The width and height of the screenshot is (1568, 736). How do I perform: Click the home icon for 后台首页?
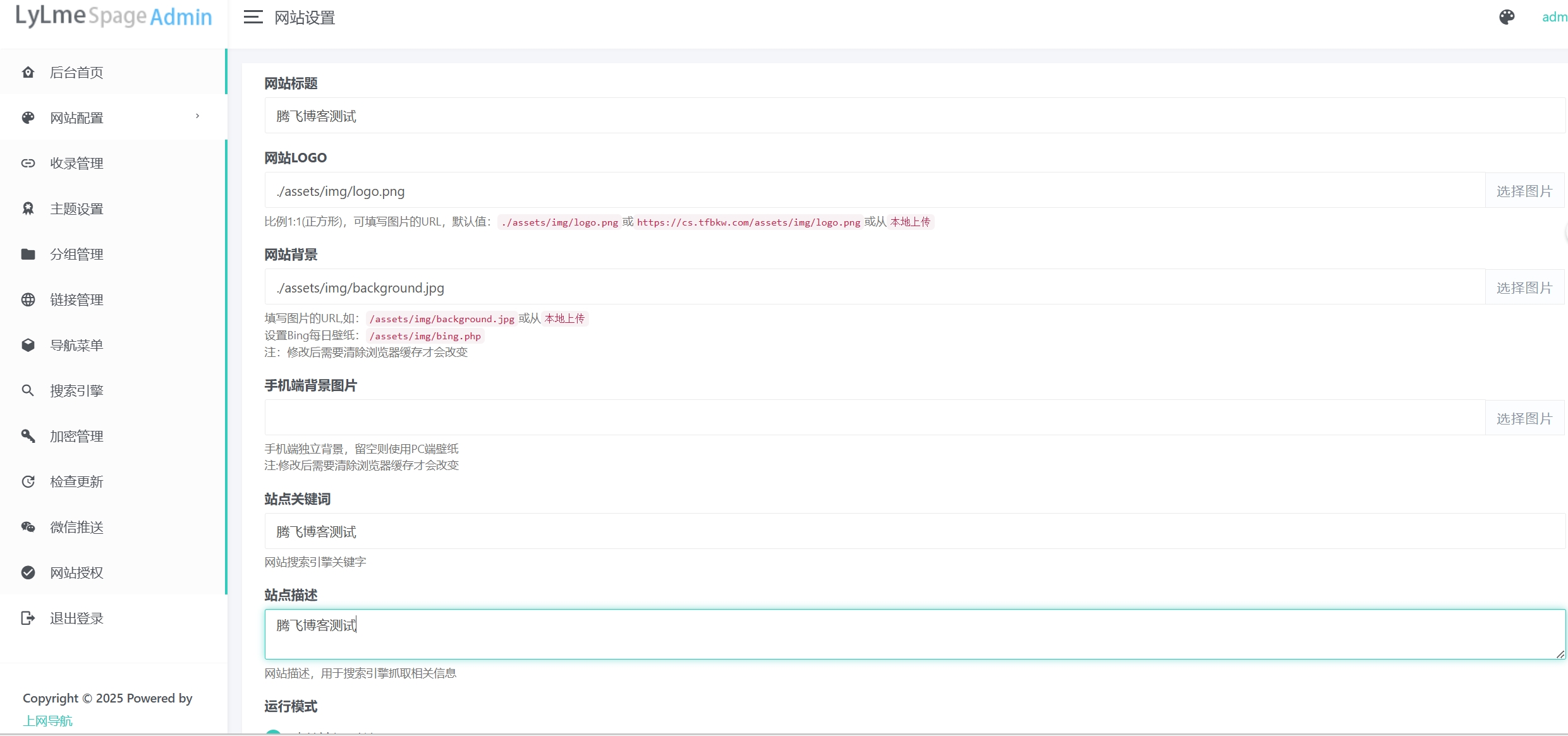pyautogui.click(x=28, y=72)
